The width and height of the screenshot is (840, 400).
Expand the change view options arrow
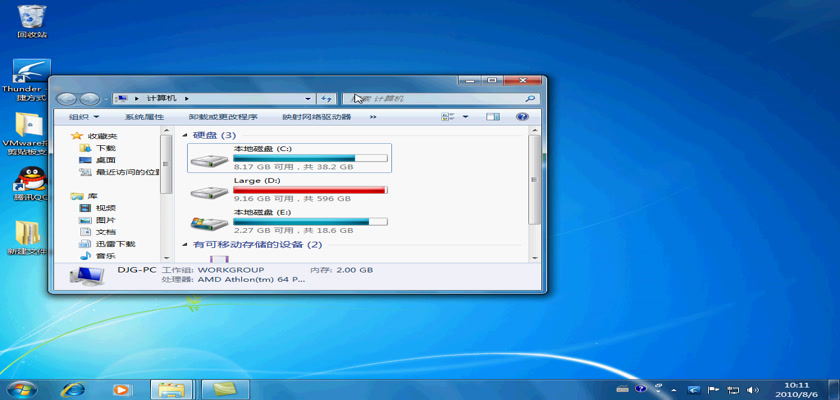(465, 117)
